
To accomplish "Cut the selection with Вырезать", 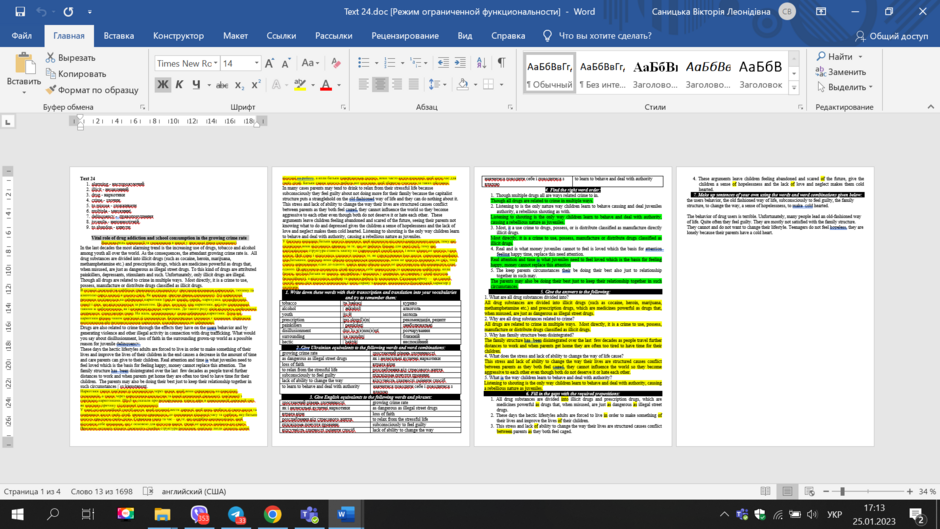I will click(x=71, y=58).
